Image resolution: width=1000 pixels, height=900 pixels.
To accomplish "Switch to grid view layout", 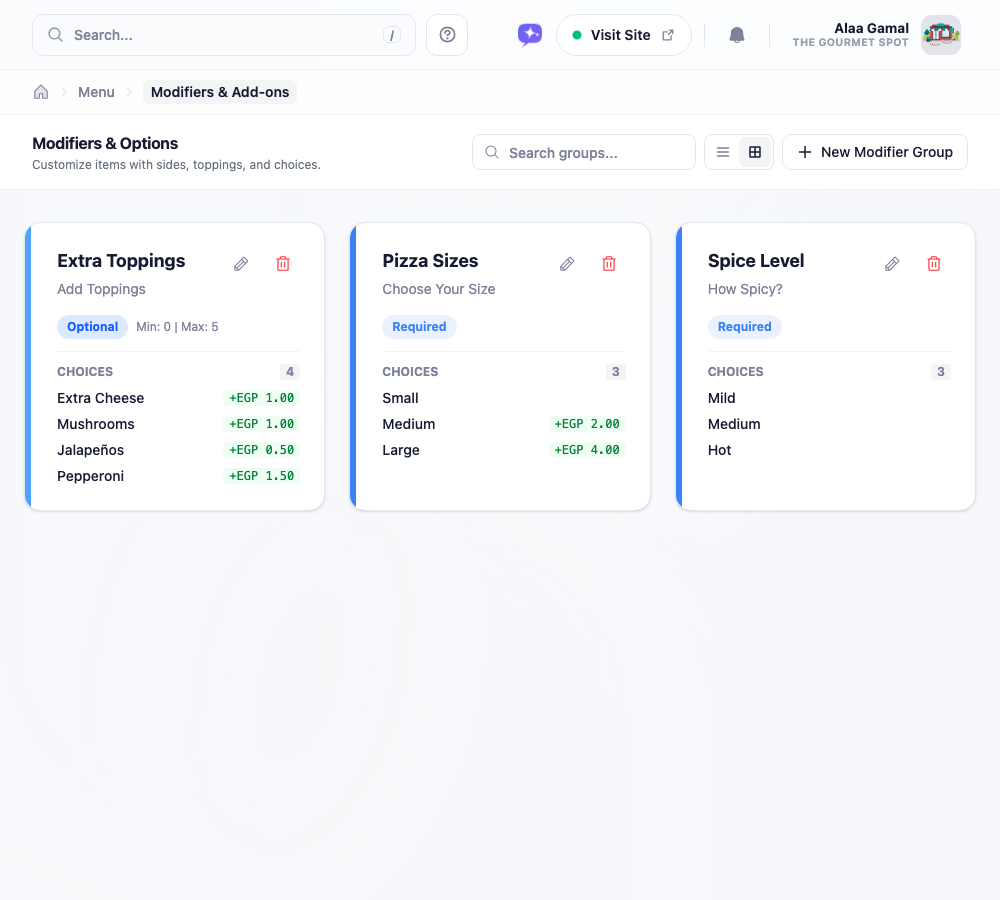I will 755,152.
